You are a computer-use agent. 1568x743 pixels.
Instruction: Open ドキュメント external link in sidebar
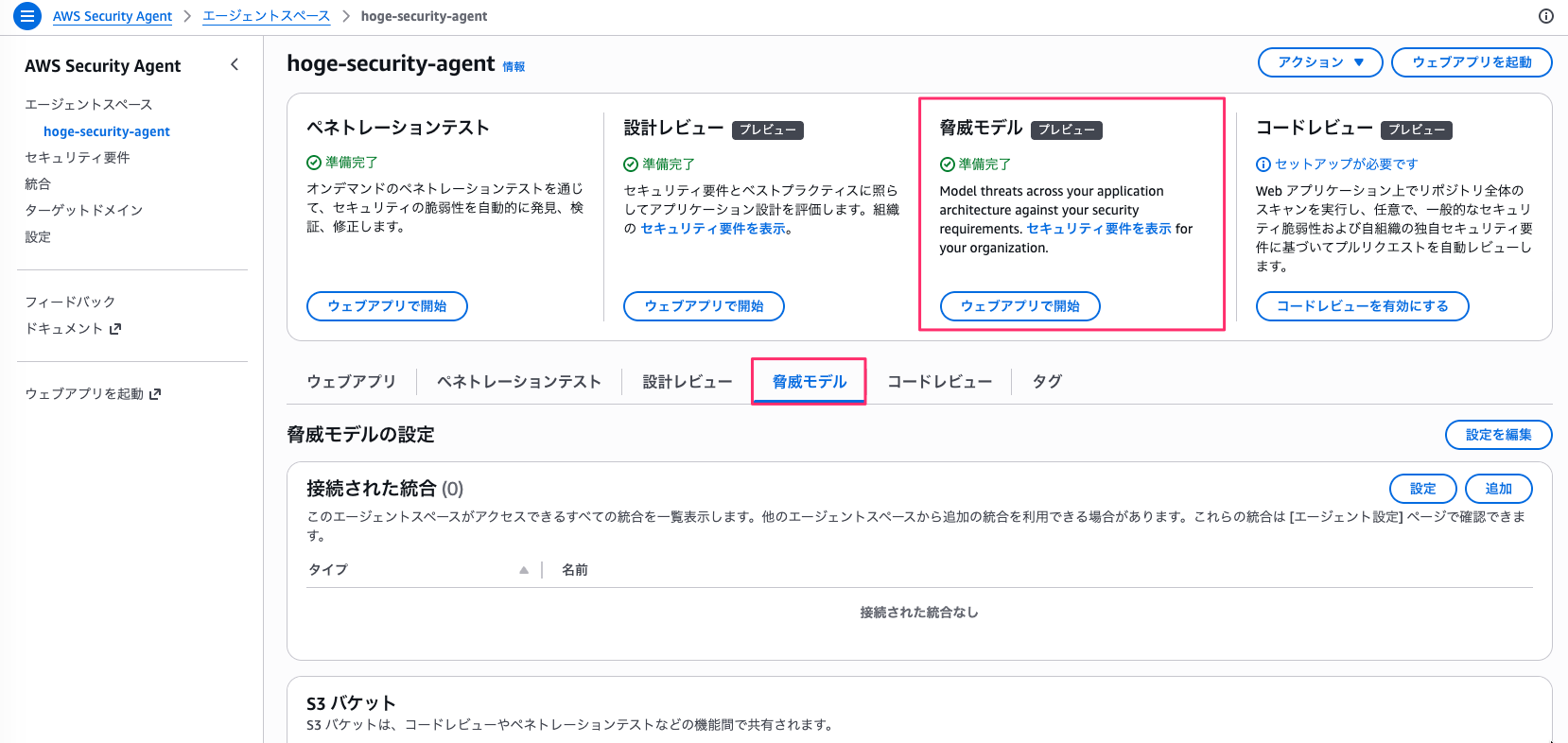pyautogui.click(x=73, y=328)
